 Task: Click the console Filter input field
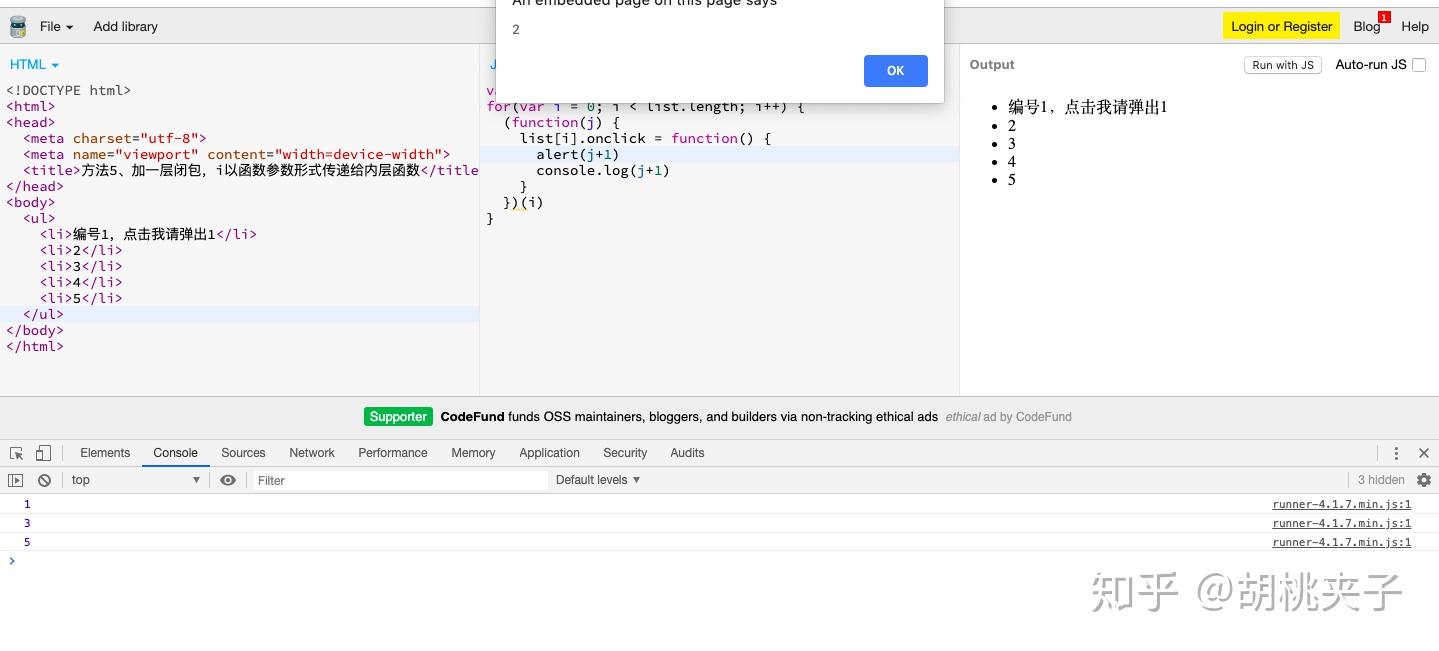400,480
